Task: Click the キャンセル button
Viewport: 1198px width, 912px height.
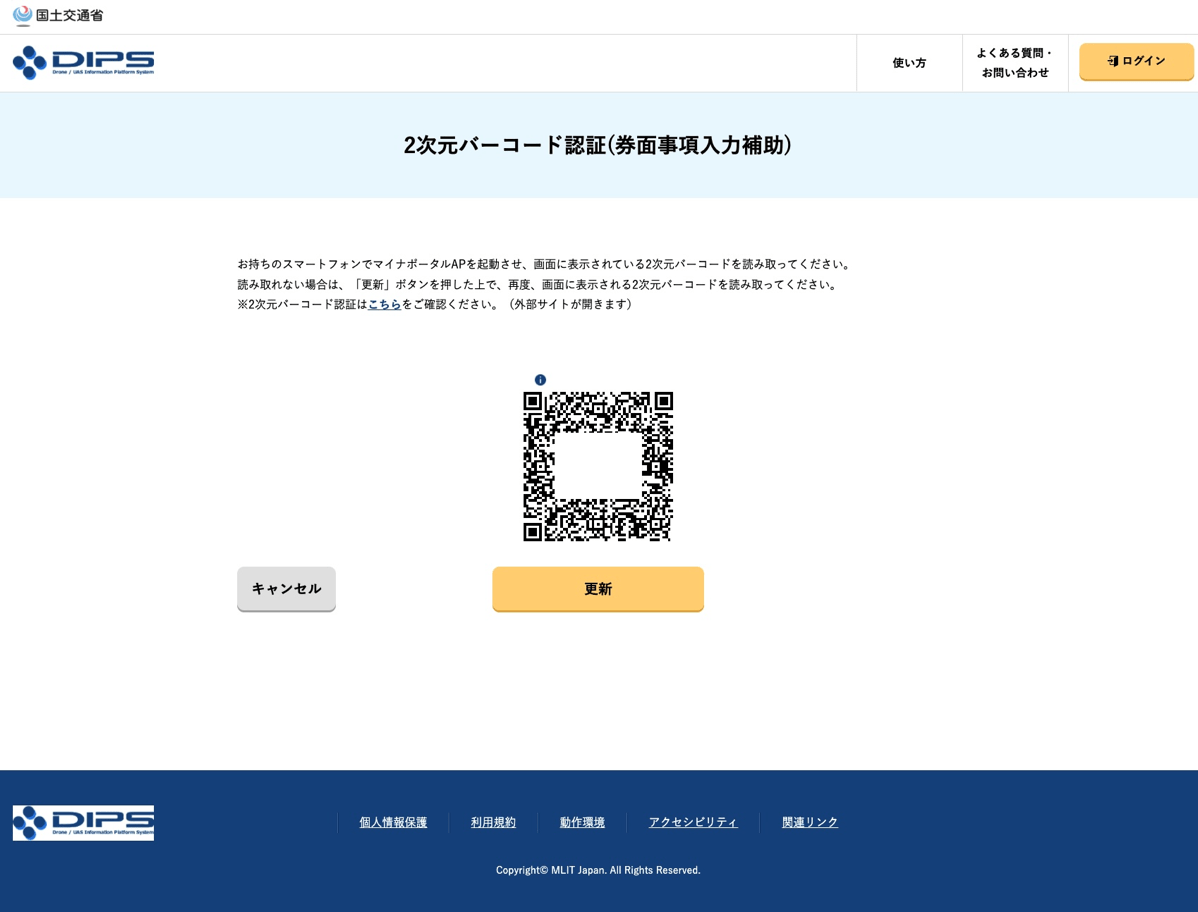Action: pyautogui.click(x=287, y=589)
